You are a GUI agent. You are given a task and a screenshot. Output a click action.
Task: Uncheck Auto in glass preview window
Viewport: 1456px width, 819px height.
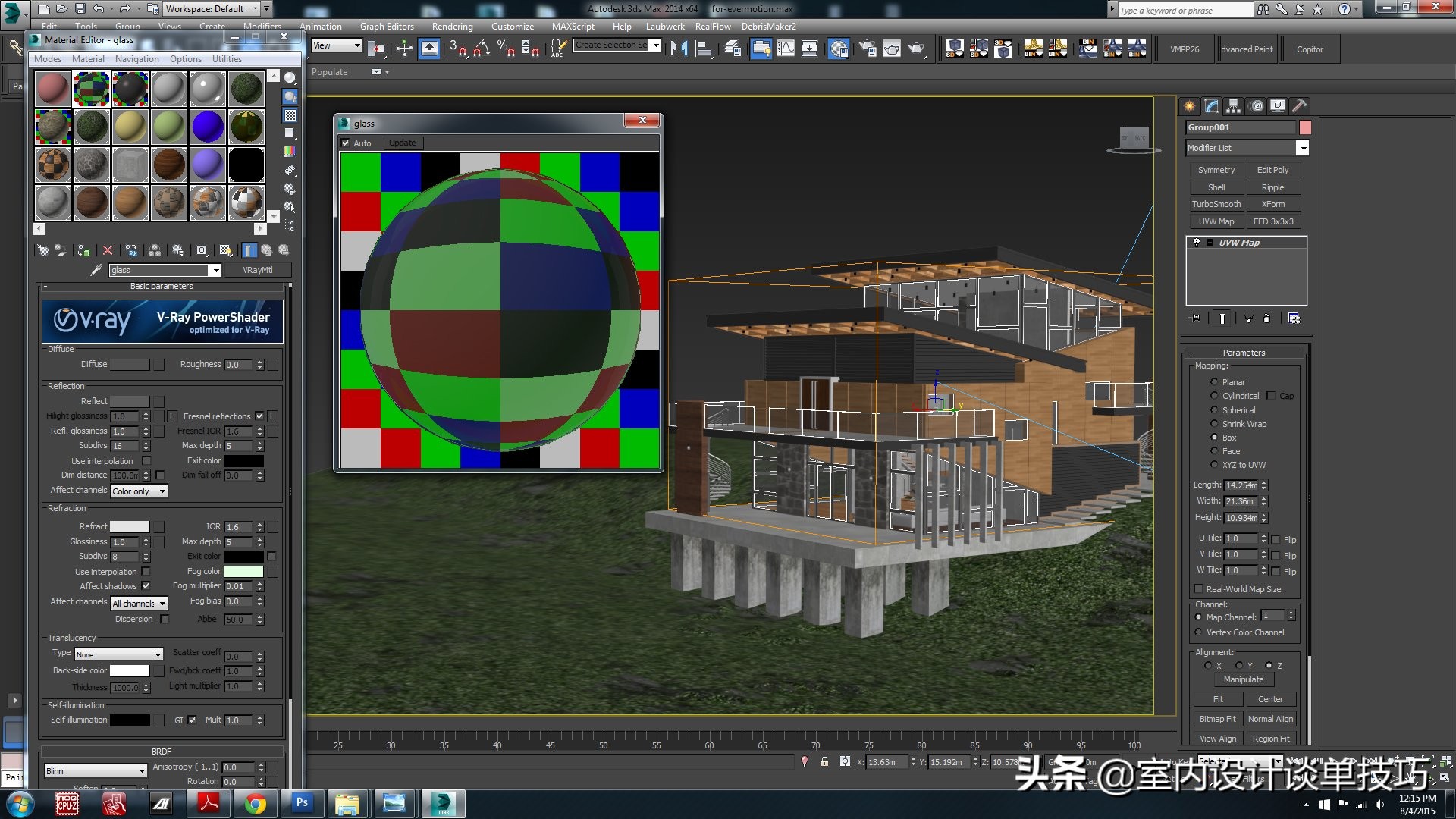tap(346, 143)
